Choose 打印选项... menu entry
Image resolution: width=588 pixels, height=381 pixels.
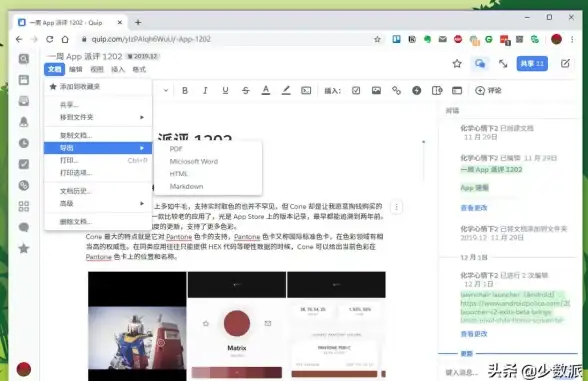tap(98, 173)
